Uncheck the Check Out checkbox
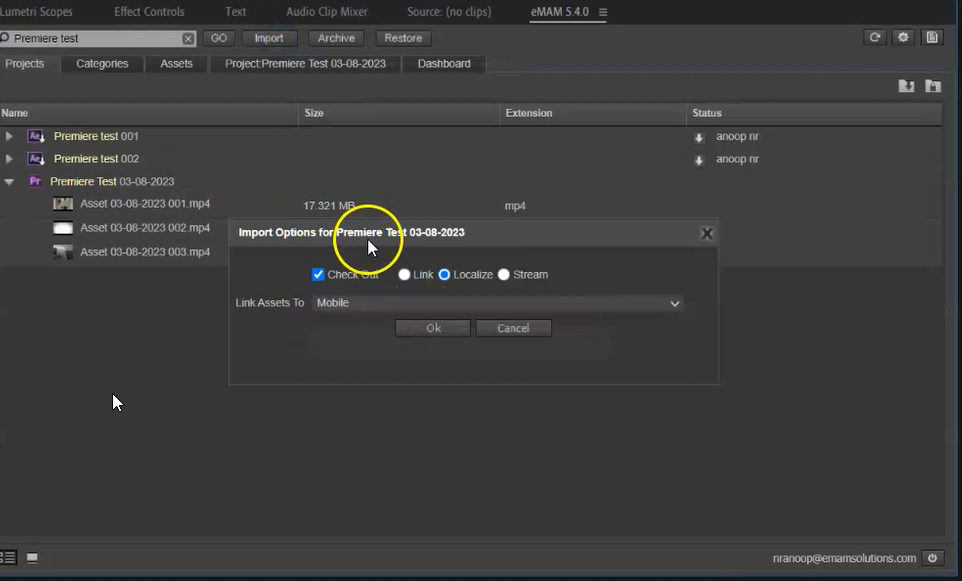 (318, 274)
